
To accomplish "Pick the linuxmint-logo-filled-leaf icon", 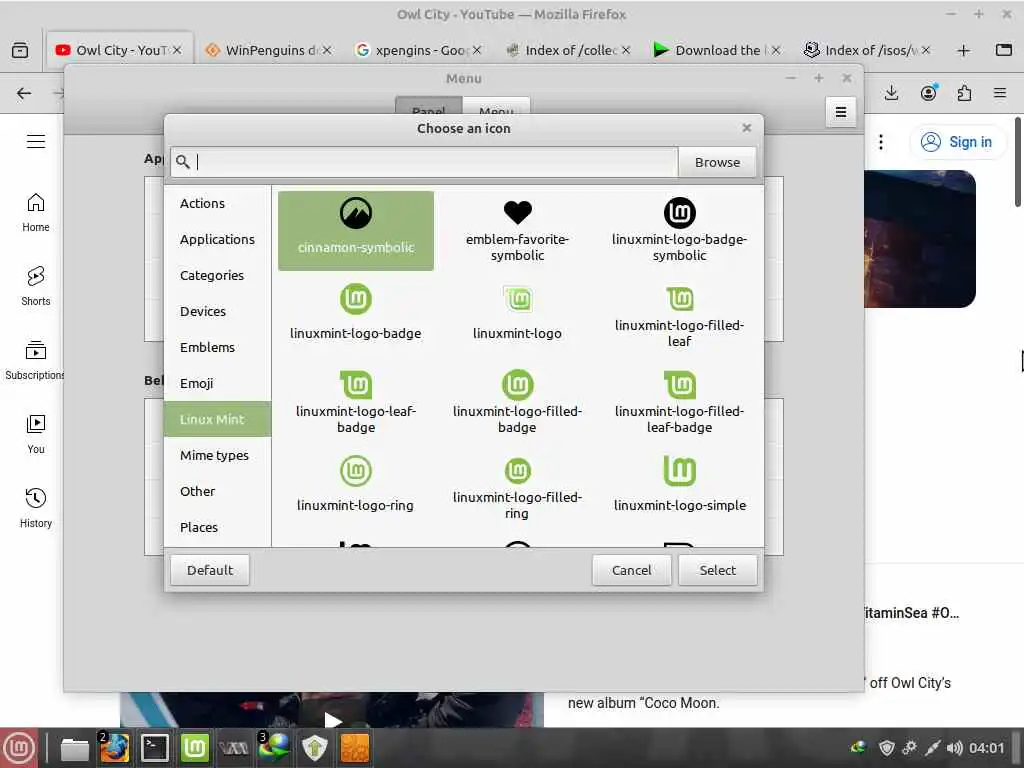I will [x=679, y=316].
